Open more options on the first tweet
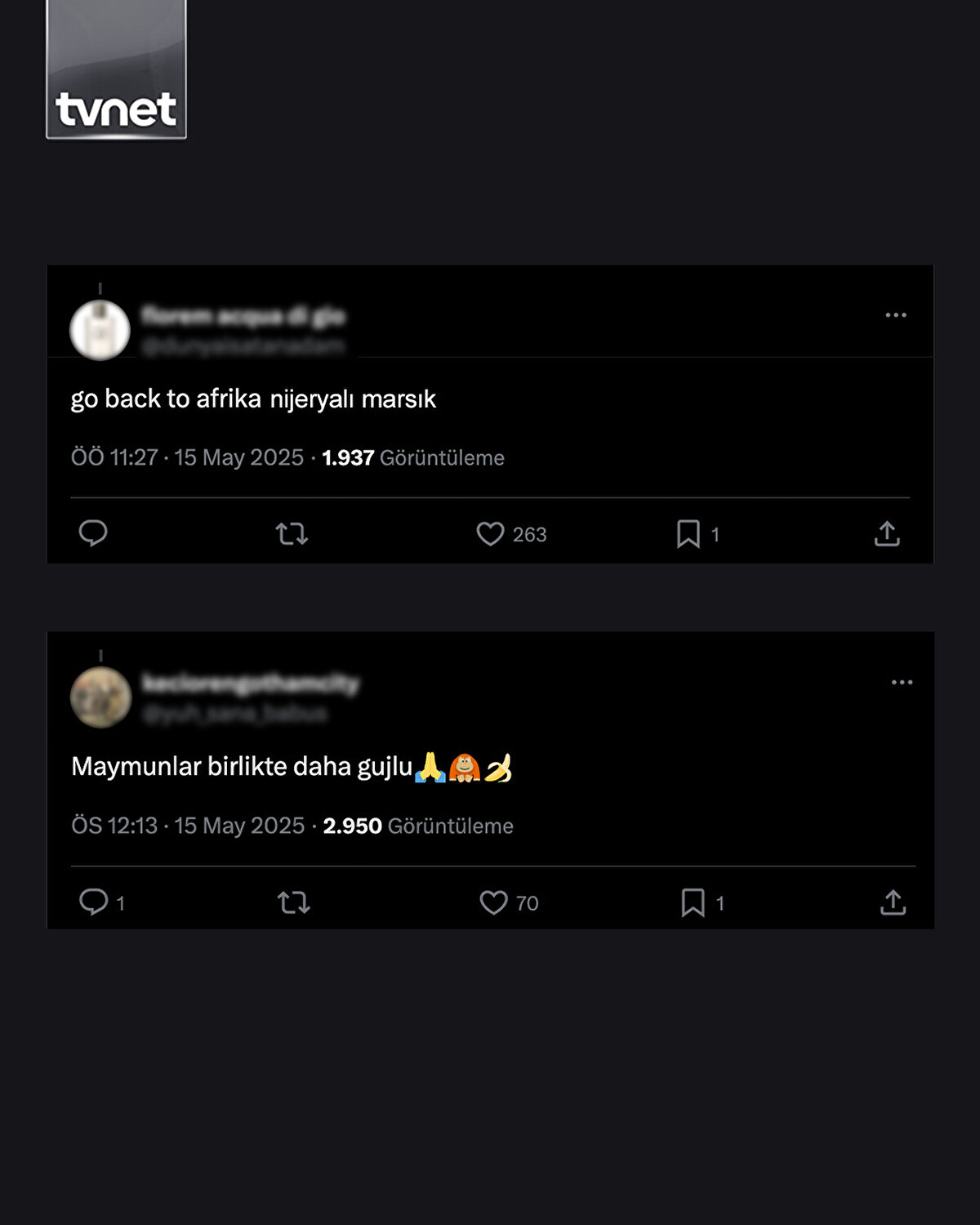Screen dimensions: 980x1225 [896, 315]
